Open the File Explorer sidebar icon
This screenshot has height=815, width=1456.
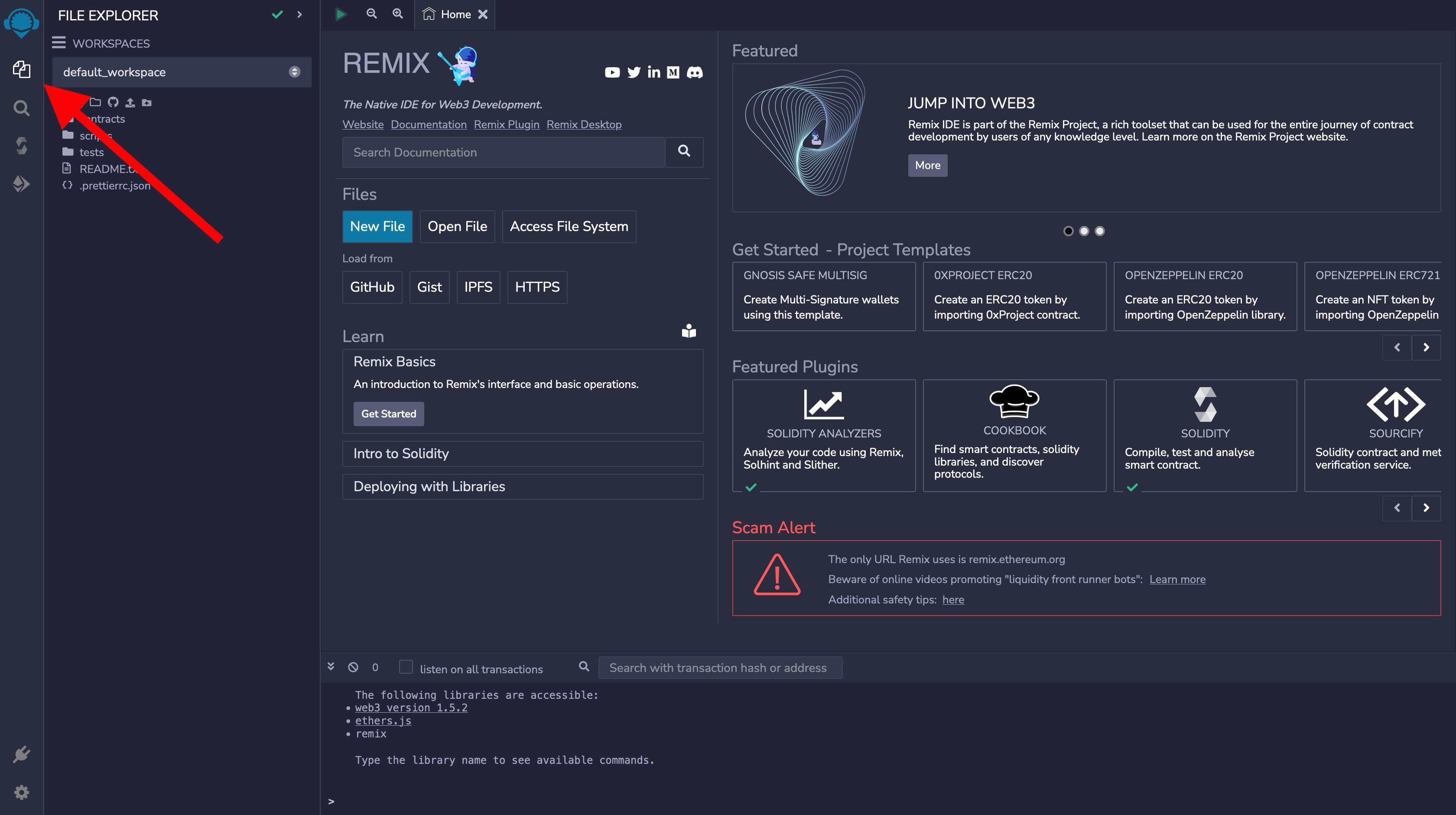(x=22, y=69)
